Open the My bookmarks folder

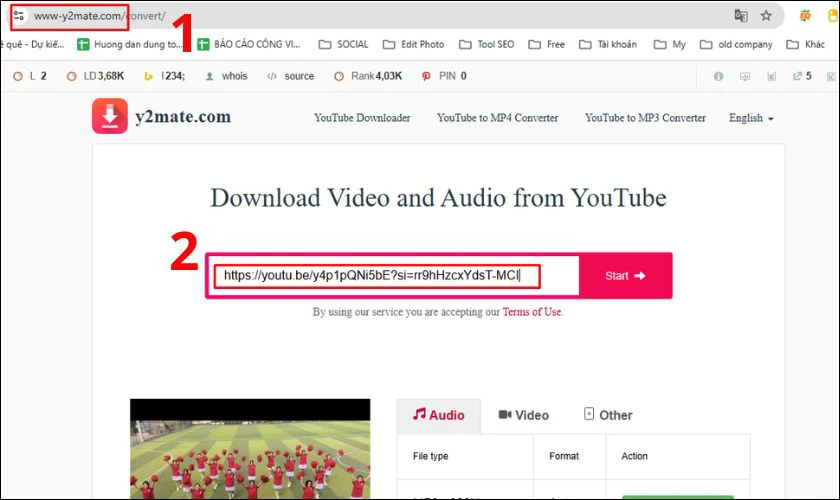click(x=670, y=44)
